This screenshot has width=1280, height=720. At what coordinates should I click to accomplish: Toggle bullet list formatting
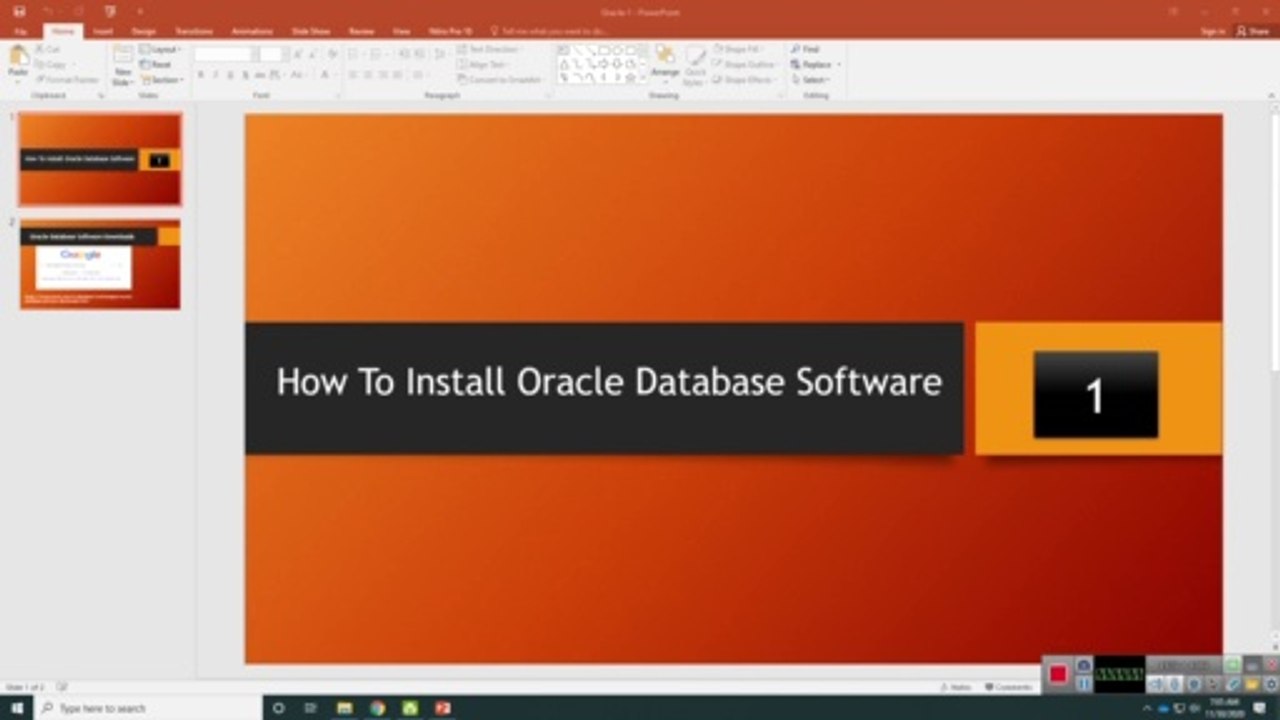click(x=355, y=54)
